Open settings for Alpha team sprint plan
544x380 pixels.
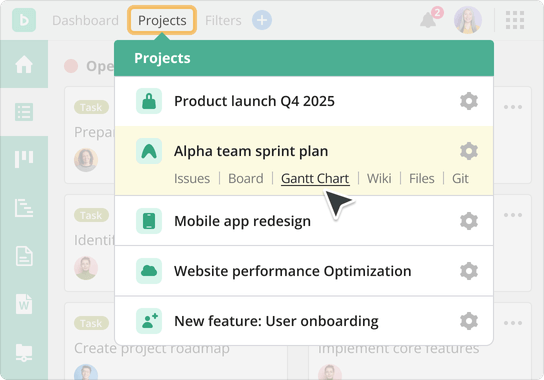(x=469, y=151)
